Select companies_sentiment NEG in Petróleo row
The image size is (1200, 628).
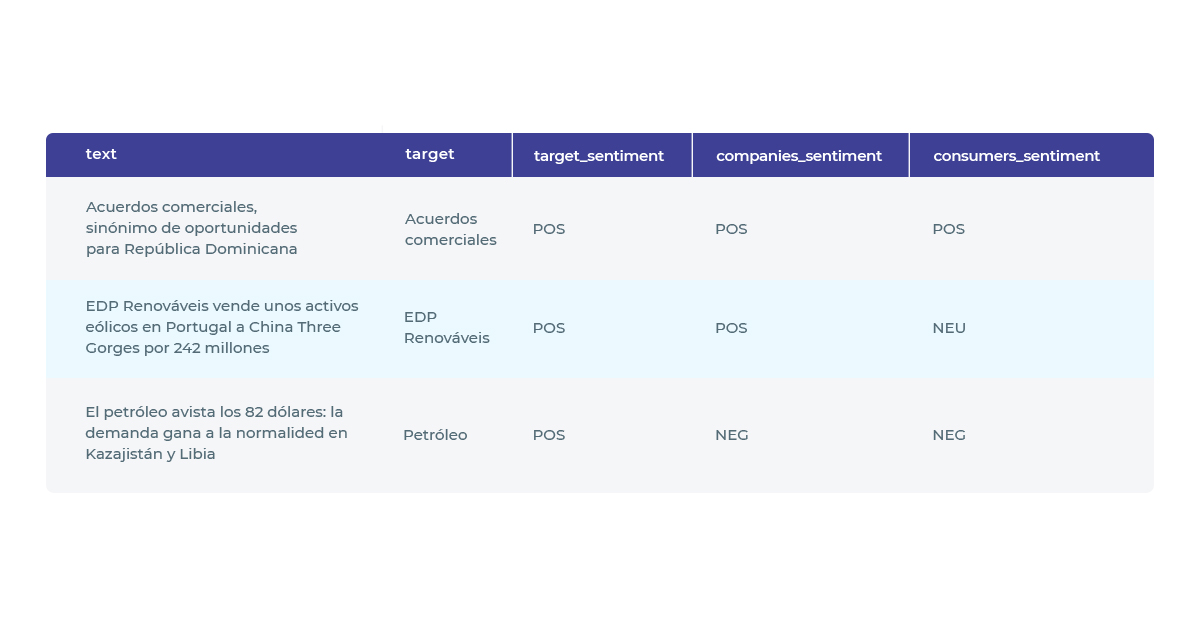732,435
